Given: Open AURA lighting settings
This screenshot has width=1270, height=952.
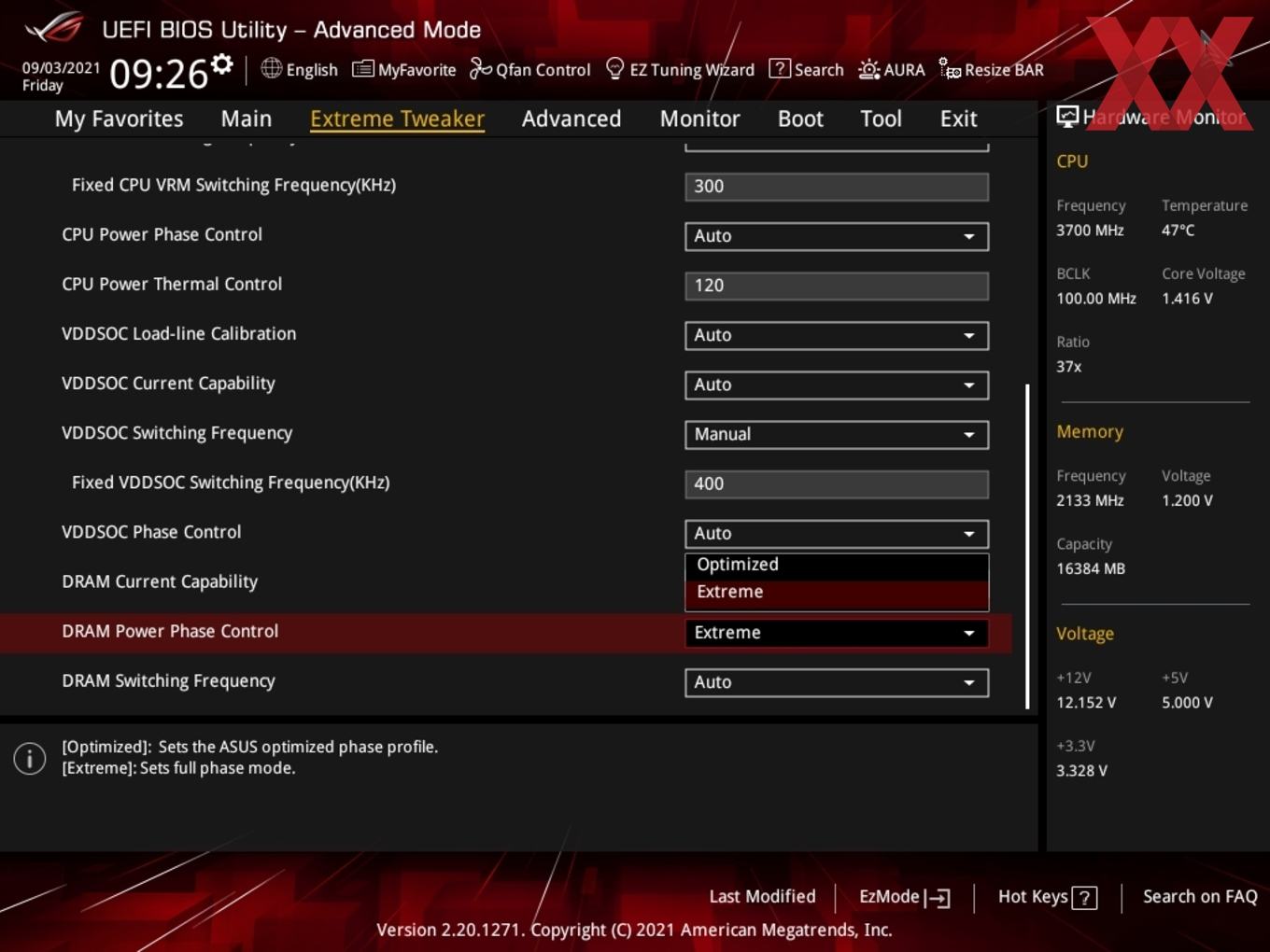Looking at the screenshot, I should (892, 69).
